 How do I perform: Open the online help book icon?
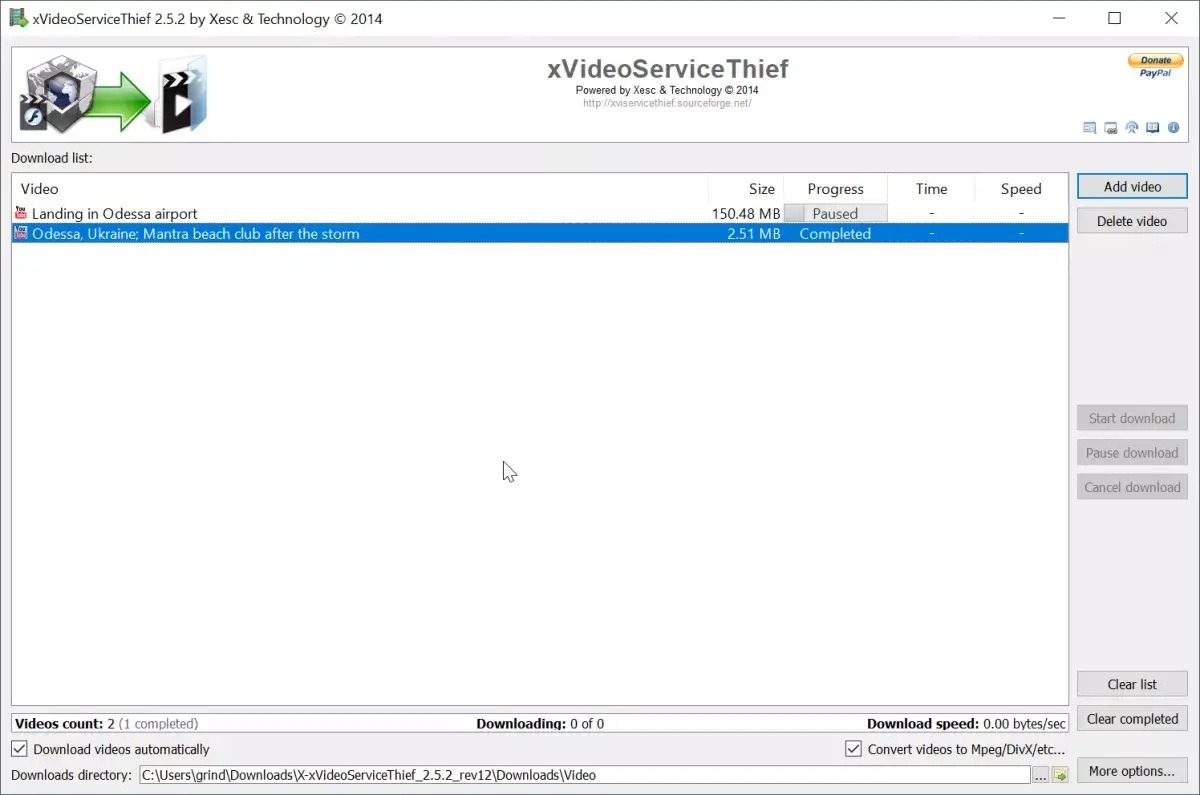[x=1152, y=128]
